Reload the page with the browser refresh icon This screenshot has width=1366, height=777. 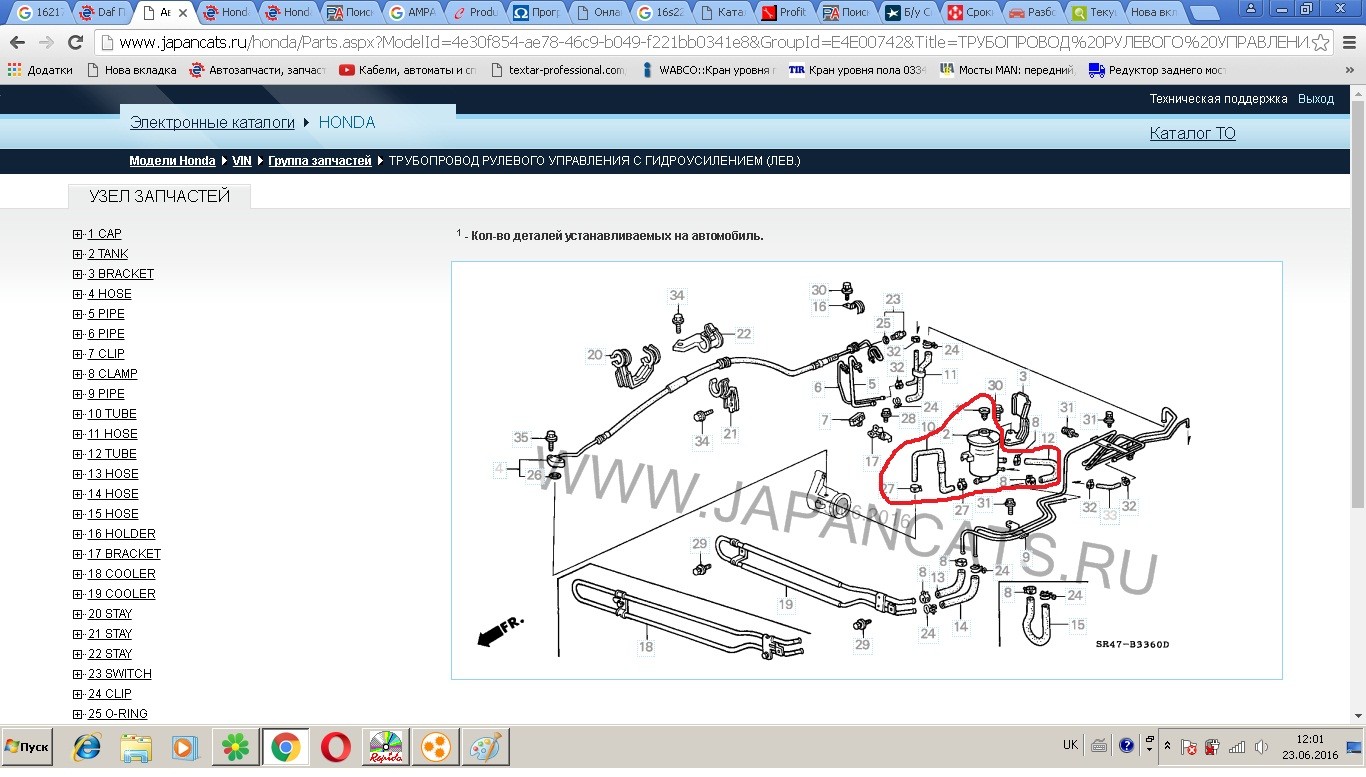[75, 42]
